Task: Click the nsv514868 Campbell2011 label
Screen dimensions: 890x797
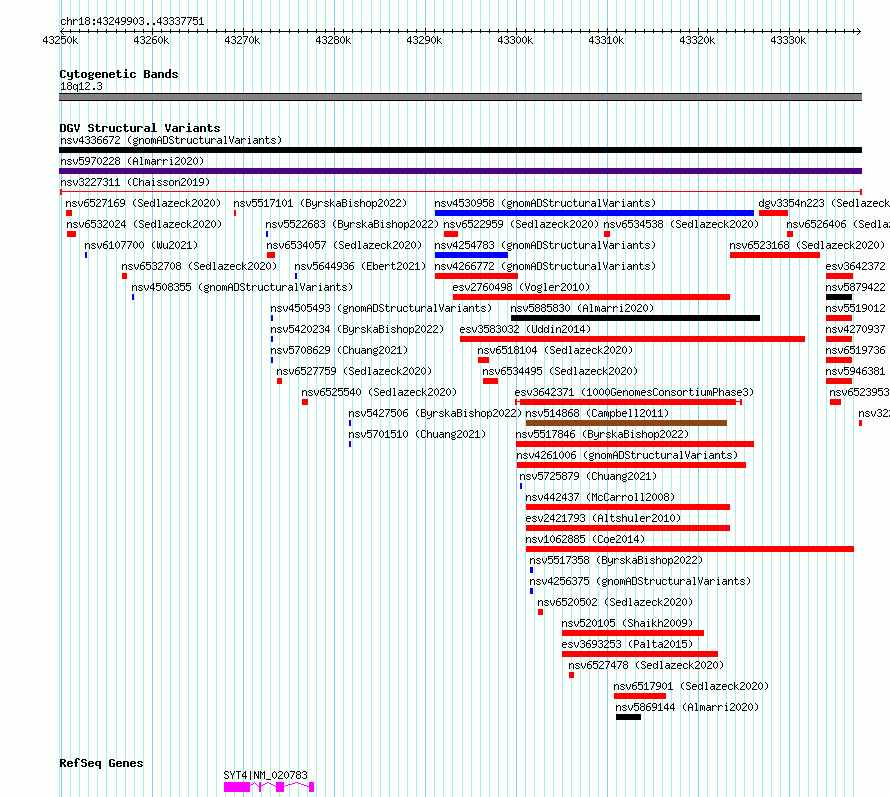Action: pyautogui.click(x=597, y=413)
